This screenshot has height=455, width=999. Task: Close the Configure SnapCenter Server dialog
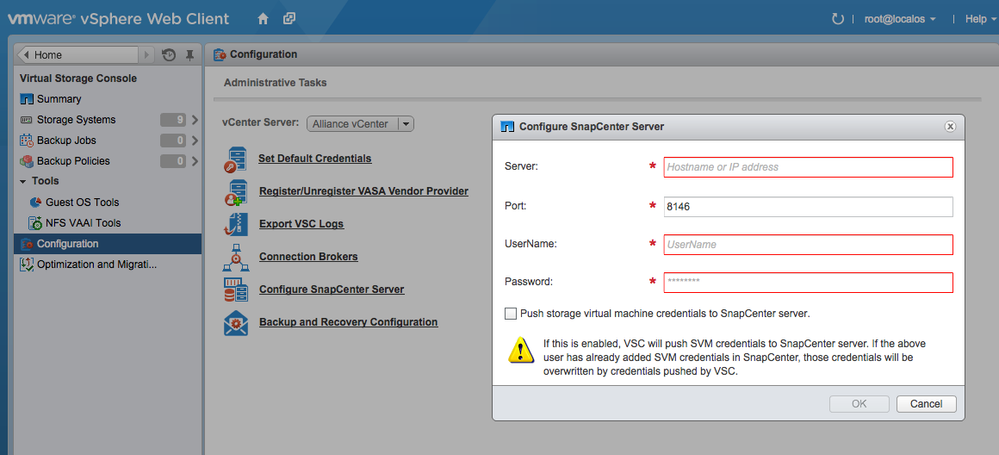pyautogui.click(x=950, y=126)
